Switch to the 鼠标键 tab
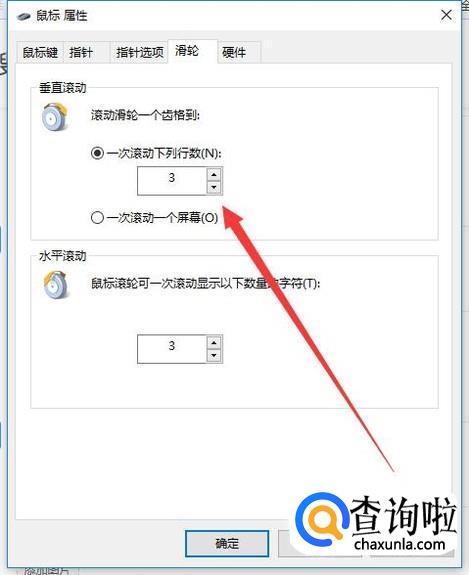 pos(40,52)
